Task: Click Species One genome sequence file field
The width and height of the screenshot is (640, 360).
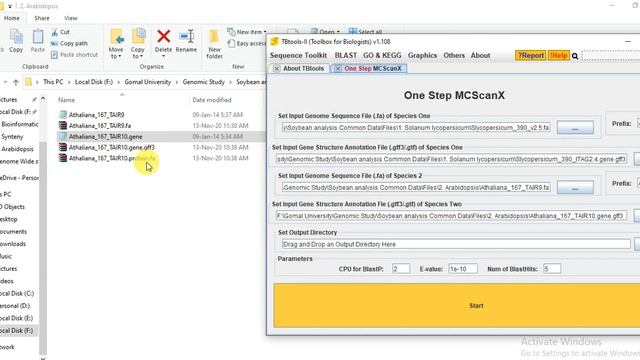Action: tap(416, 128)
